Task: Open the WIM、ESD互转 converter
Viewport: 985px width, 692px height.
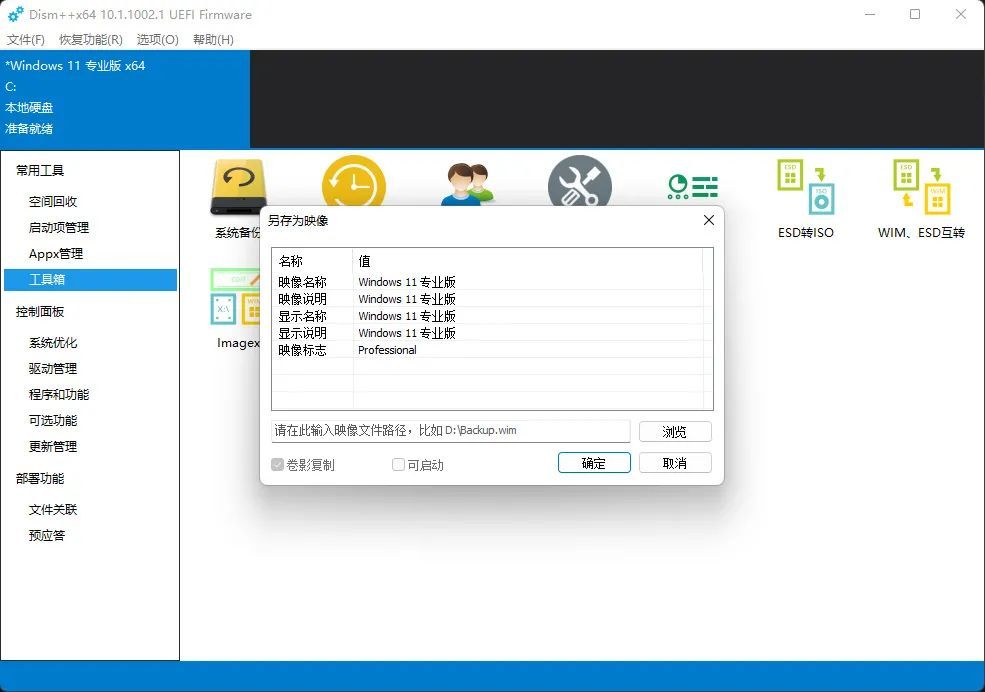Action: tap(920, 185)
